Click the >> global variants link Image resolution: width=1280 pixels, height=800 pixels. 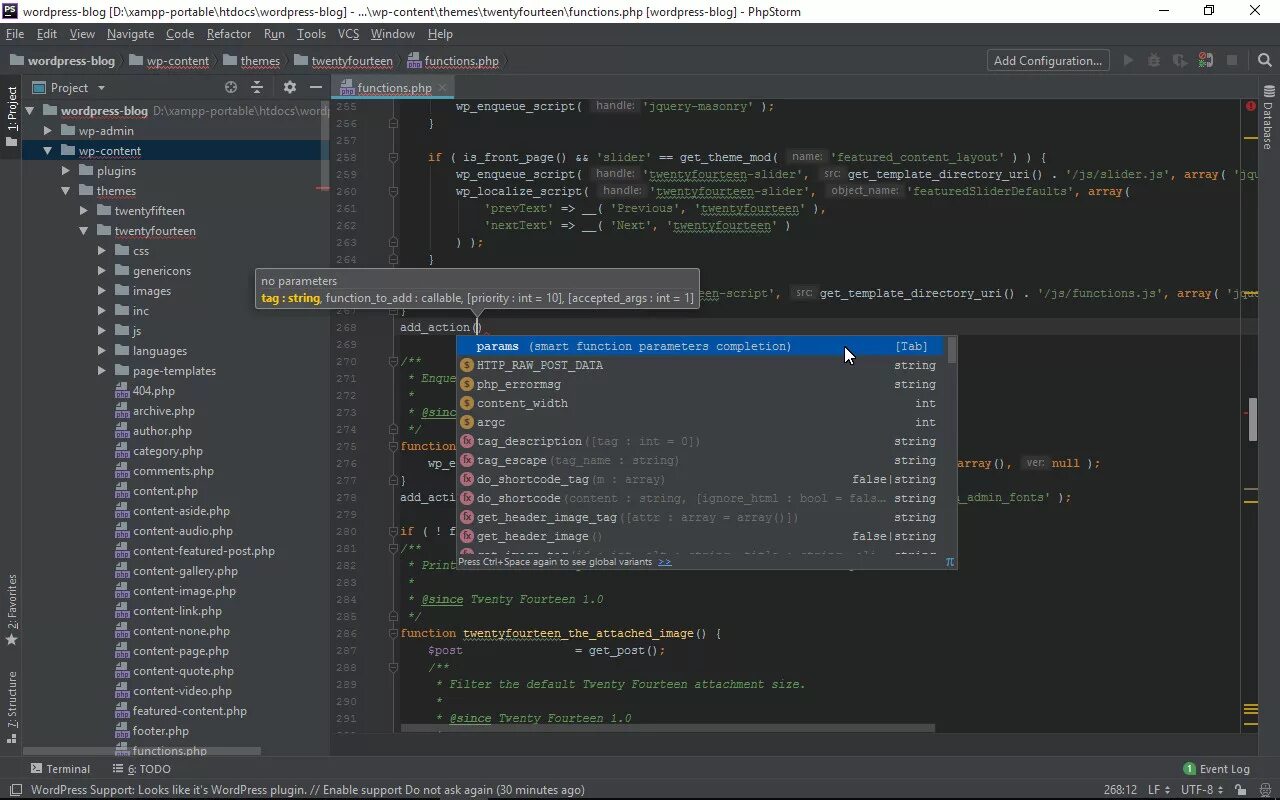(x=664, y=562)
